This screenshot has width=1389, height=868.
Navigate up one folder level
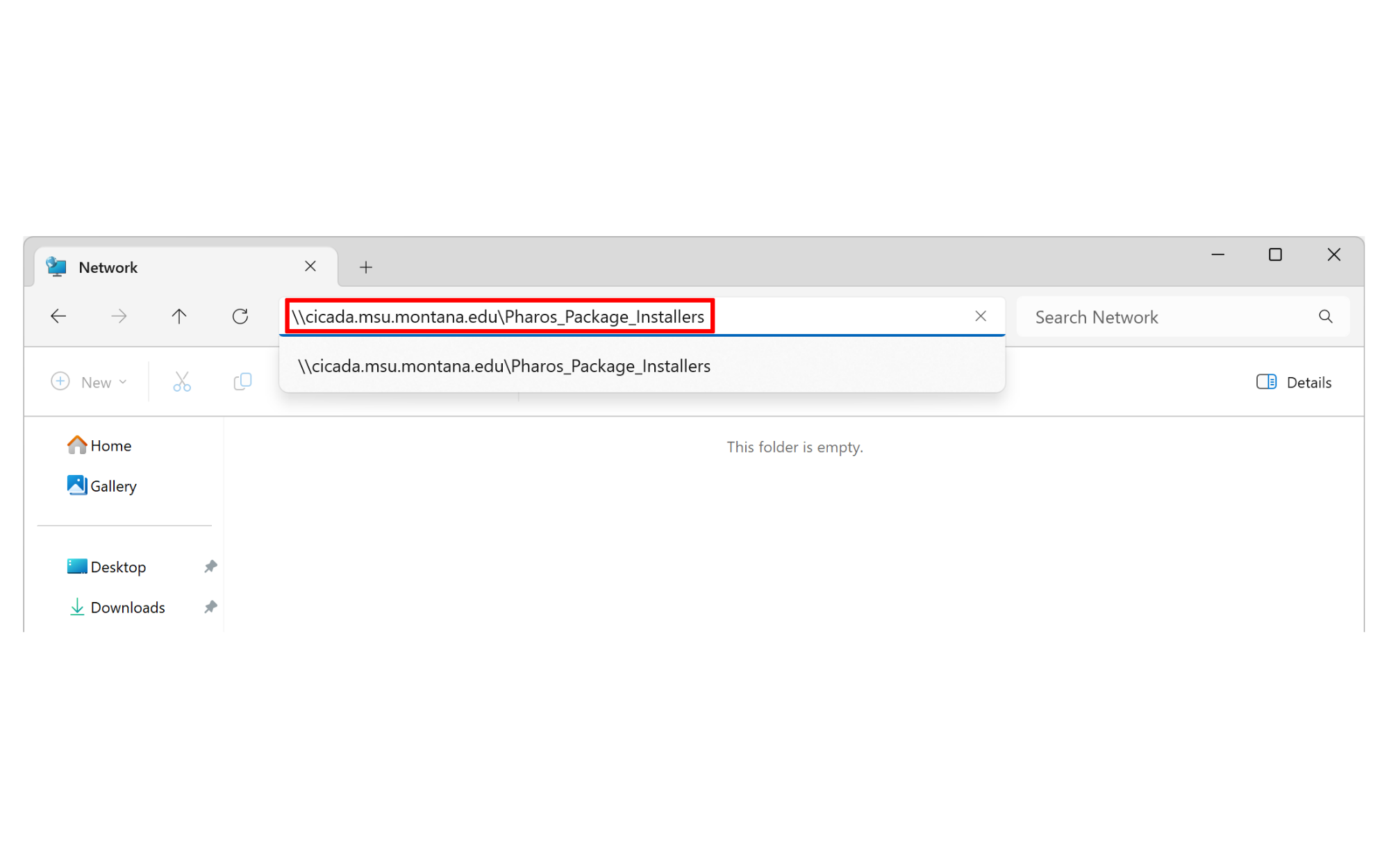(179, 317)
